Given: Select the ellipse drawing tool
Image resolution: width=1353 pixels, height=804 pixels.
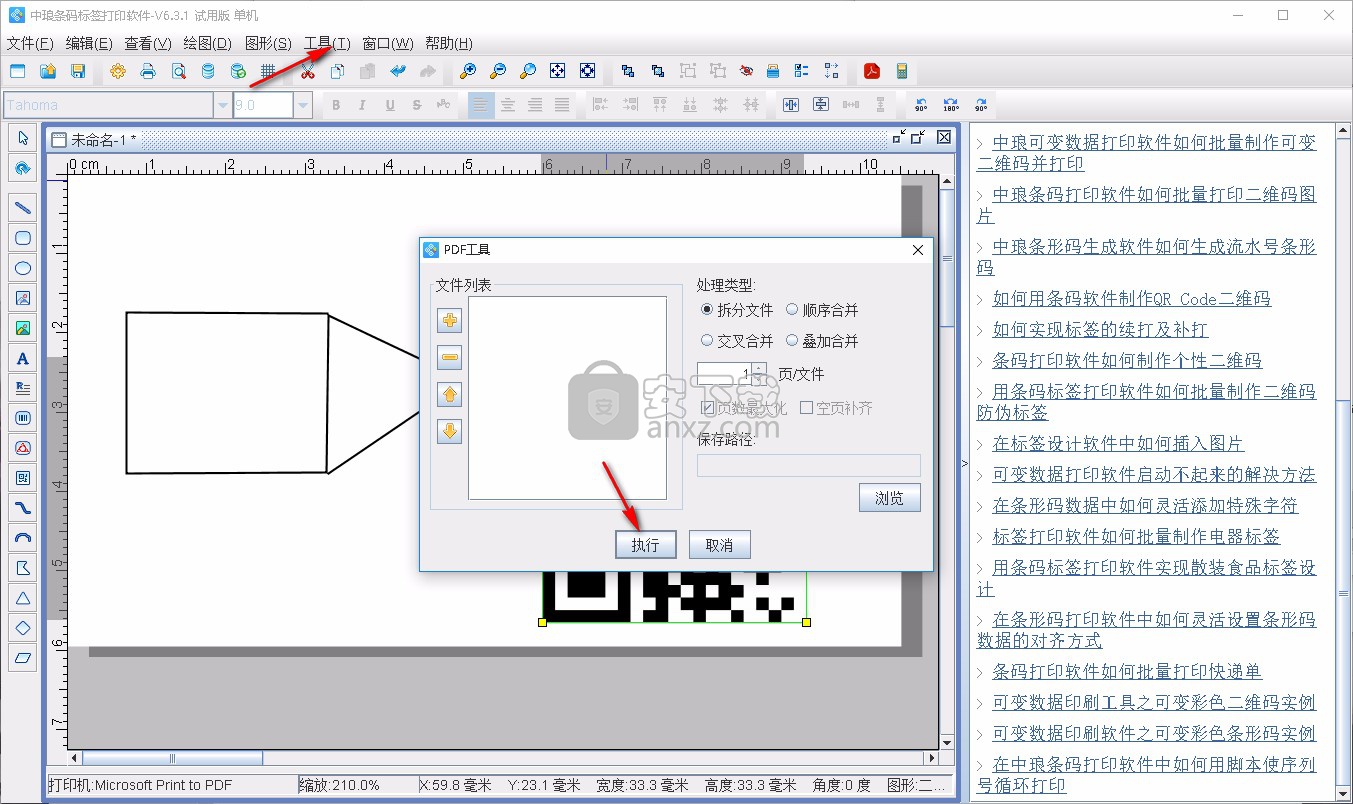Looking at the screenshot, I should [x=23, y=268].
